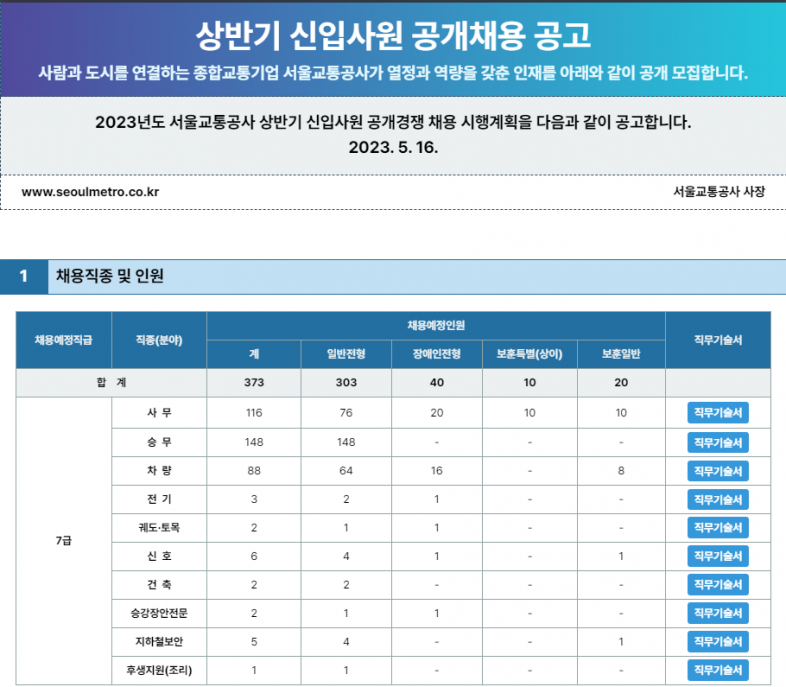
Task: Click the 궤도·토목 job type cell
Action: pyautogui.click(x=159, y=528)
